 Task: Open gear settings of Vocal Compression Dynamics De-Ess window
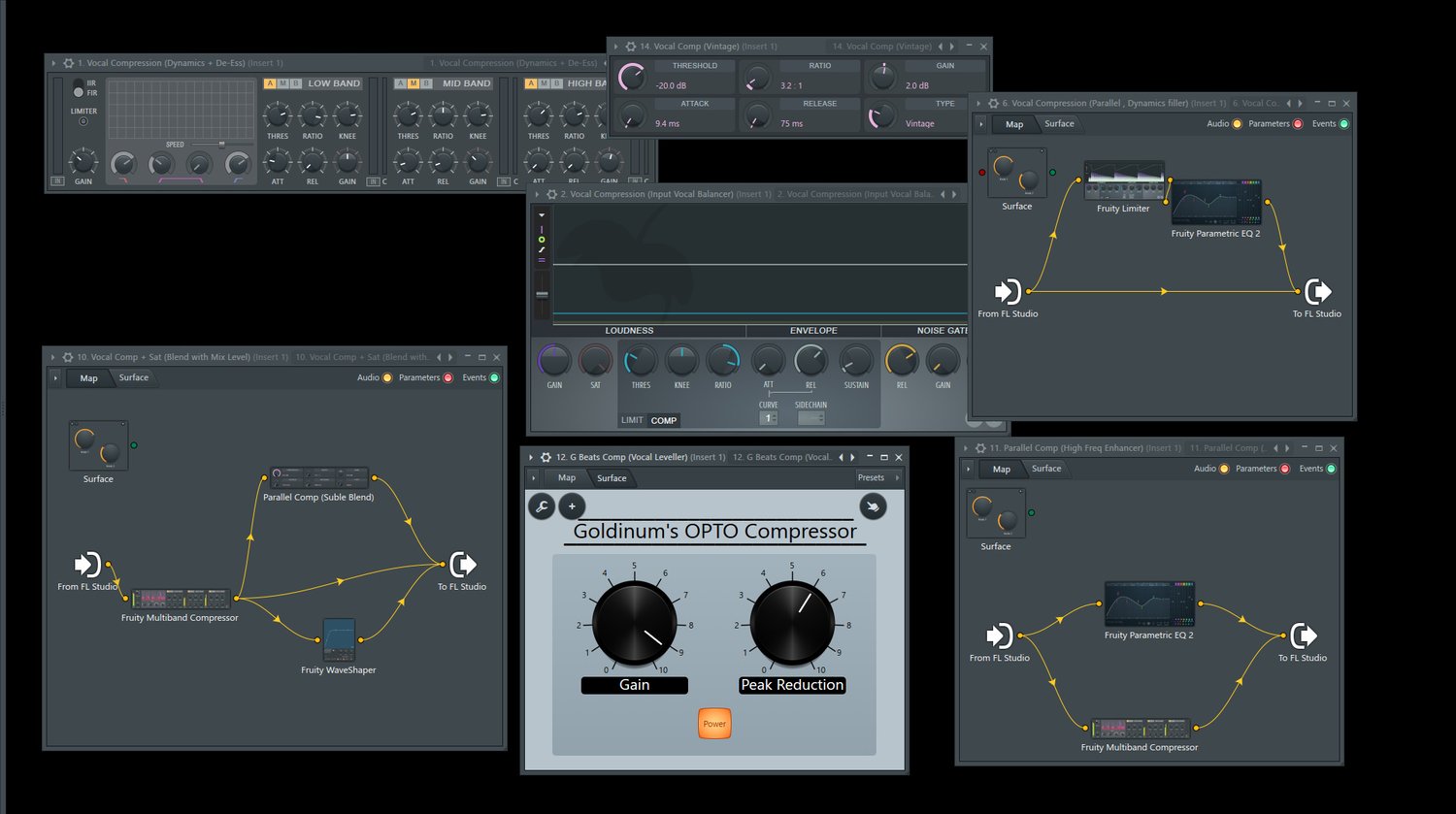[68, 63]
